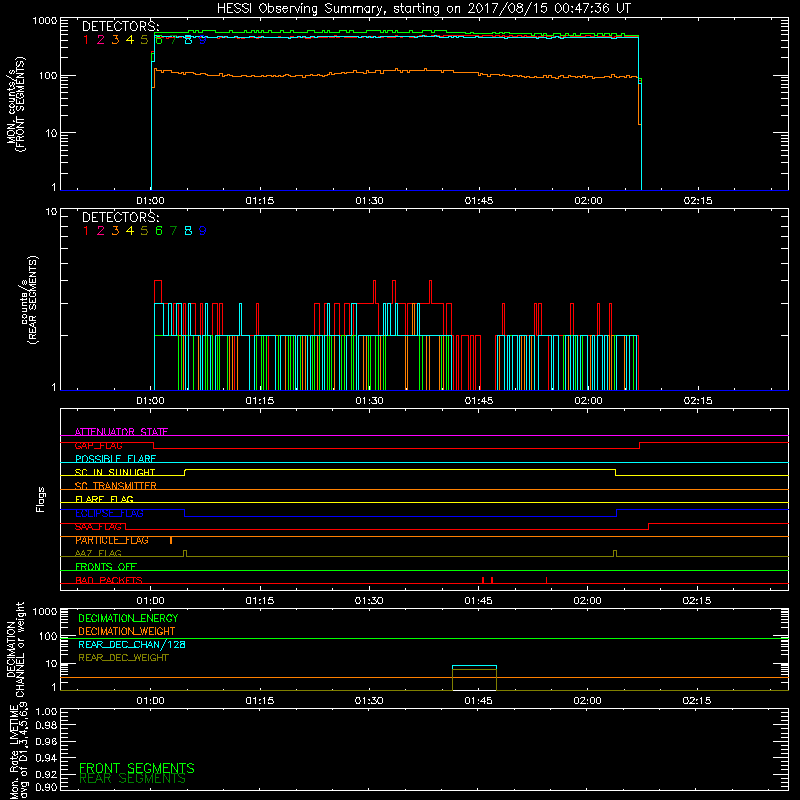Screen dimensions: 800x800
Task: Select the PARTICLE_FLAG label
Action: (112, 540)
